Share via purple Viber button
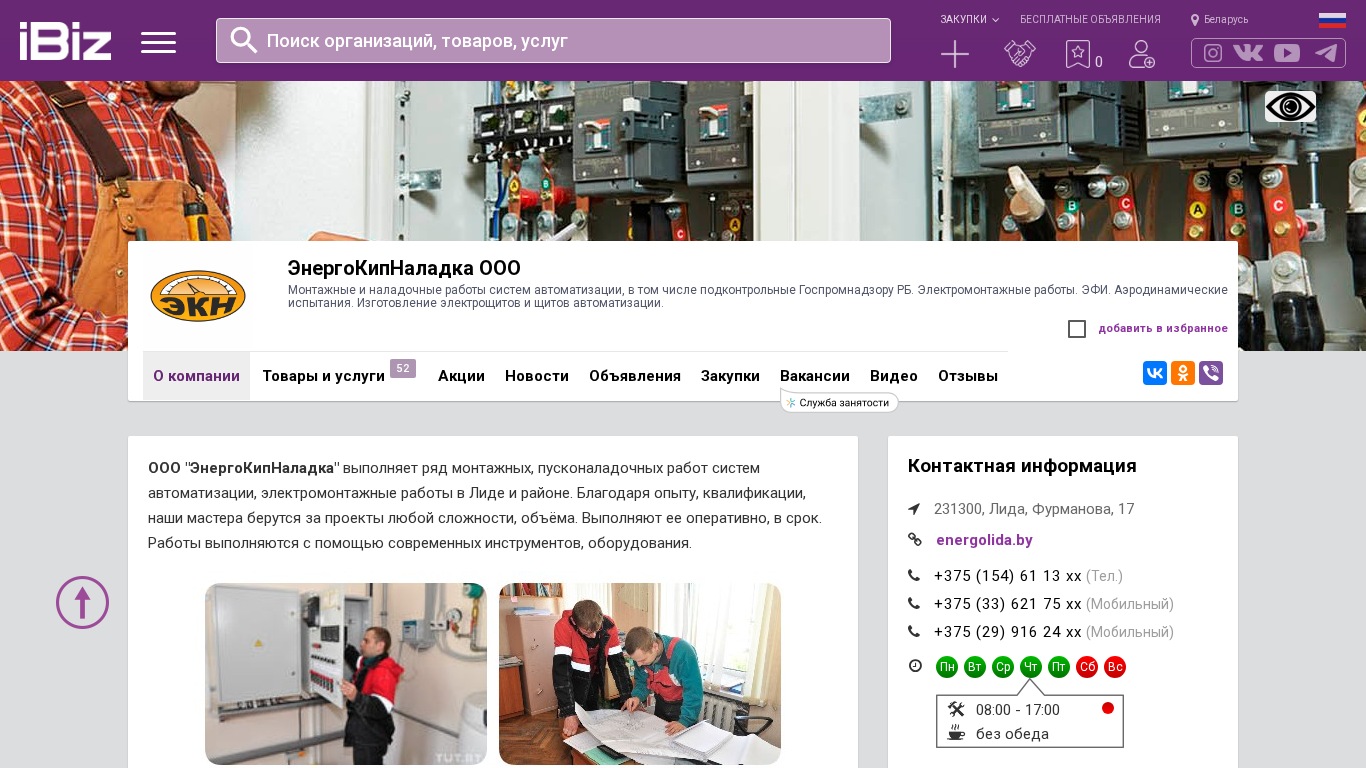The height and width of the screenshot is (768, 1366). tap(1211, 373)
